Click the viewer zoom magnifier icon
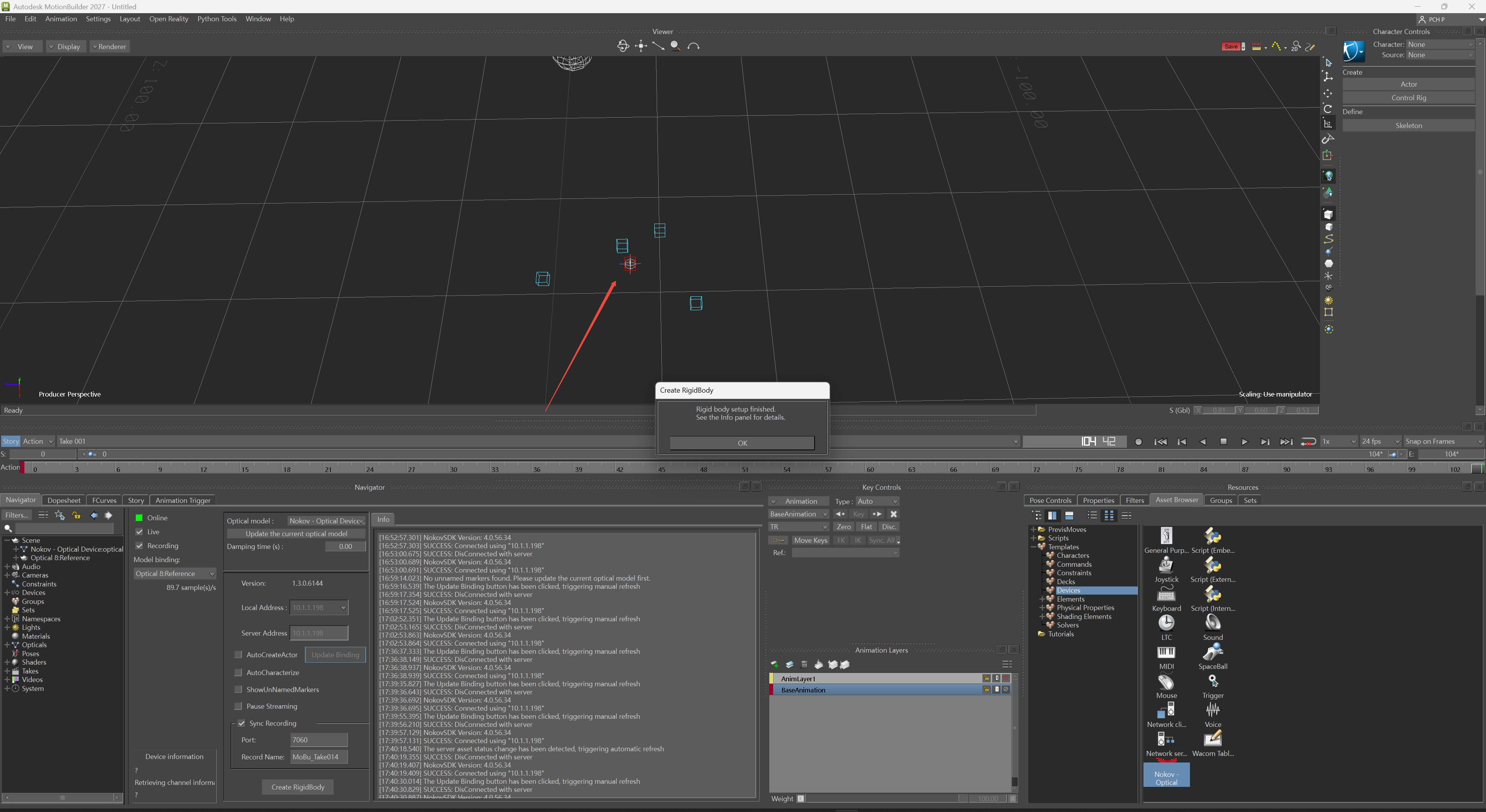Image resolution: width=1486 pixels, height=812 pixels. pyautogui.click(x=675, y=46)
